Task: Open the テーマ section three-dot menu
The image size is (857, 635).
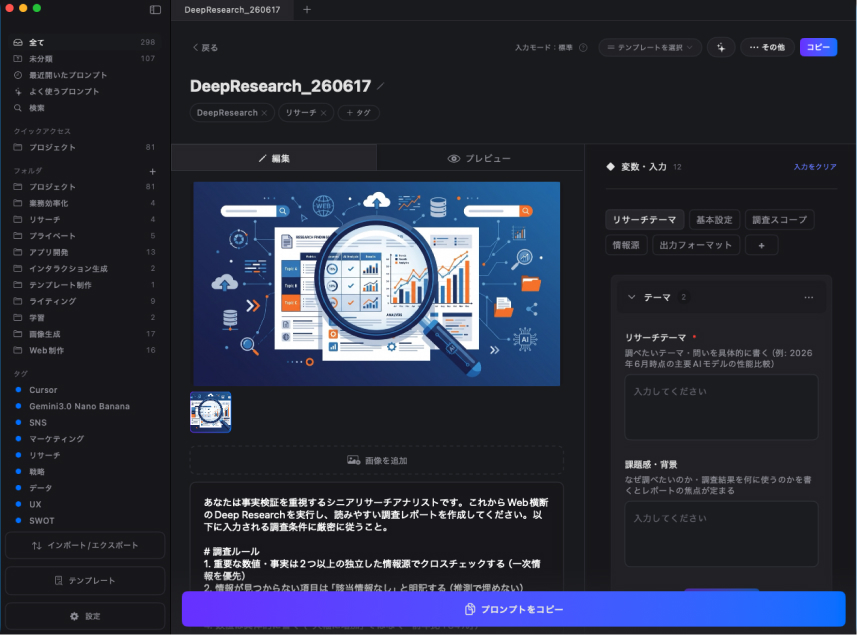Action: (x=808, y=297)
